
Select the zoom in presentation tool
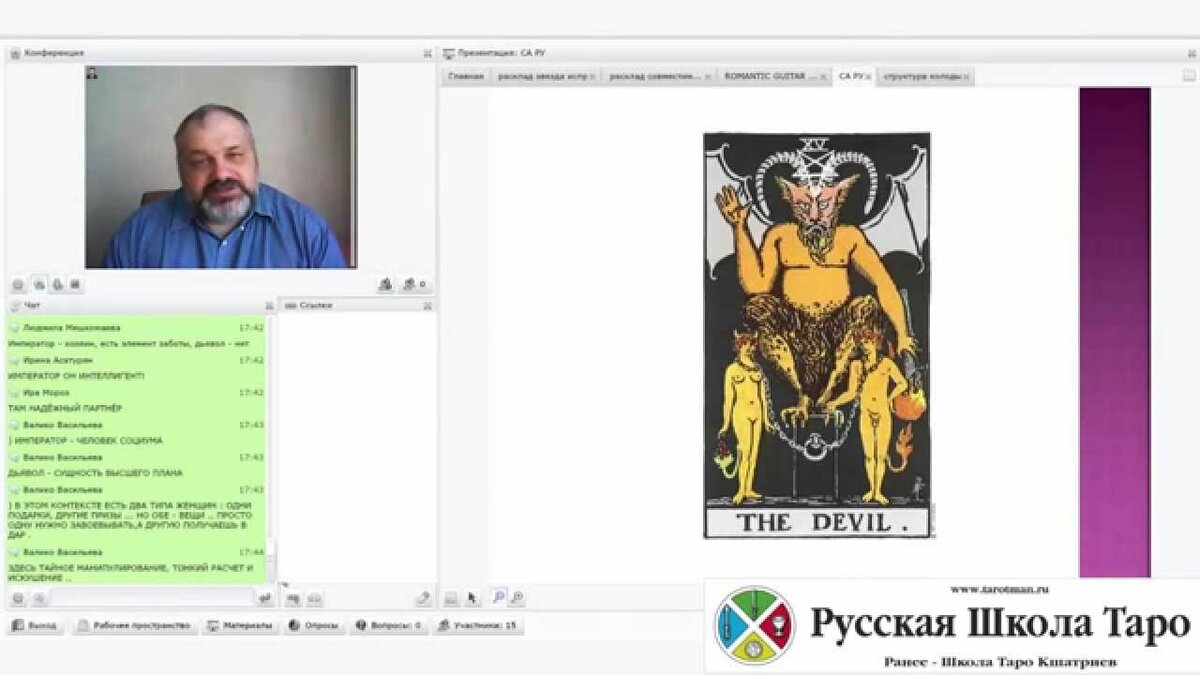[x=498, y=597]
